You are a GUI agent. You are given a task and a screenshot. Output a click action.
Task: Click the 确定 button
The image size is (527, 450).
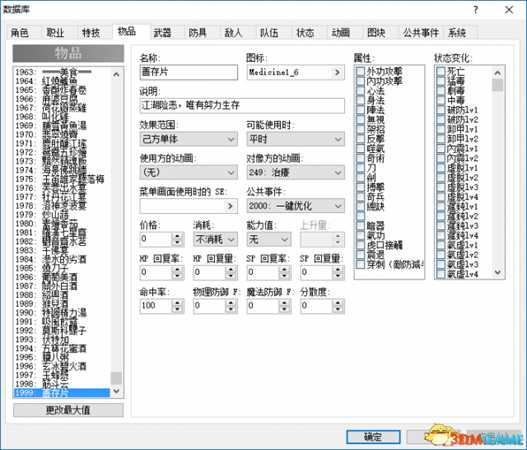click(x=373, y=437)
